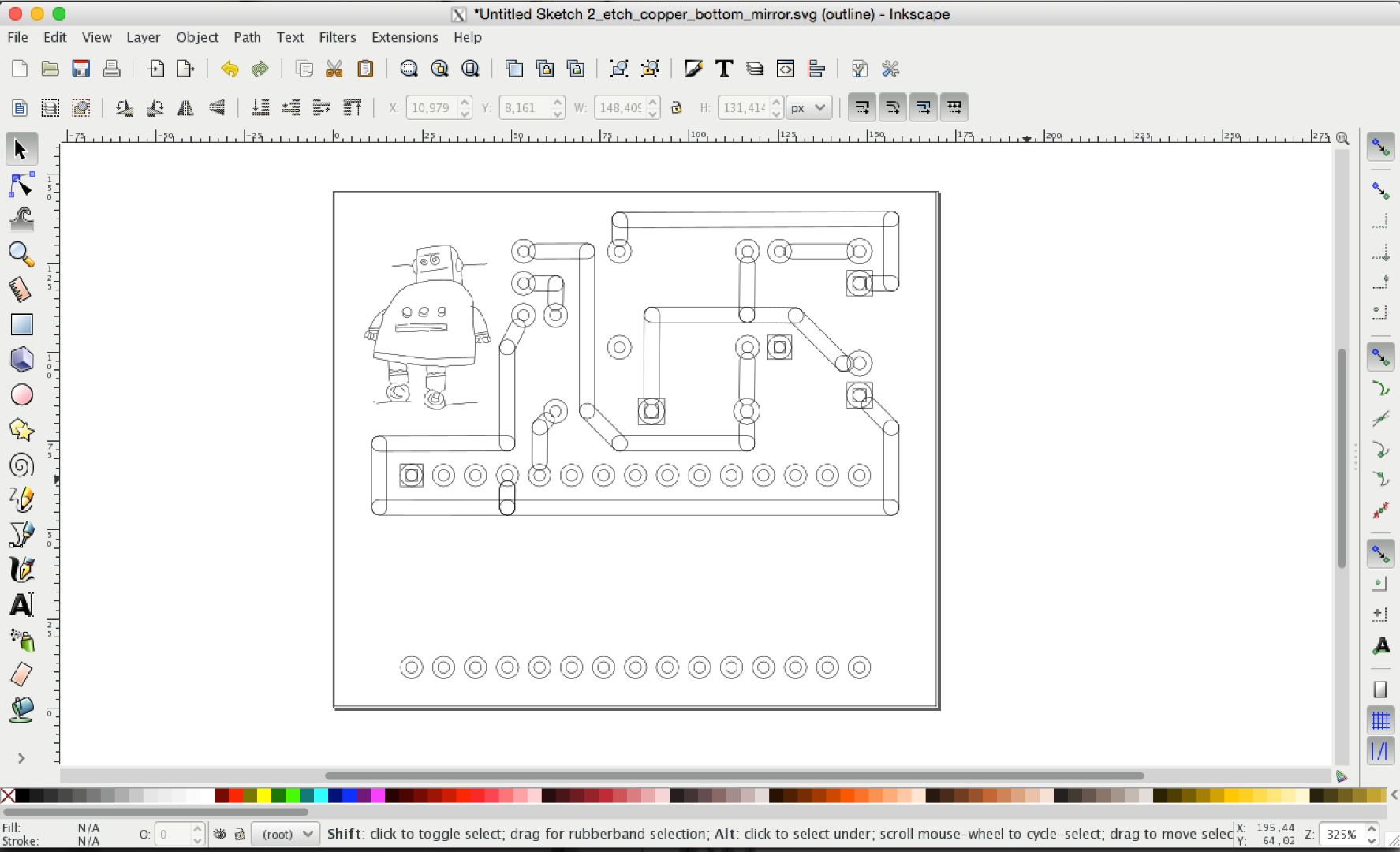This screenshot has height=852, width=1400.
Task: Pick the red color swatch in palette
Action: click(x=235, y=795)
